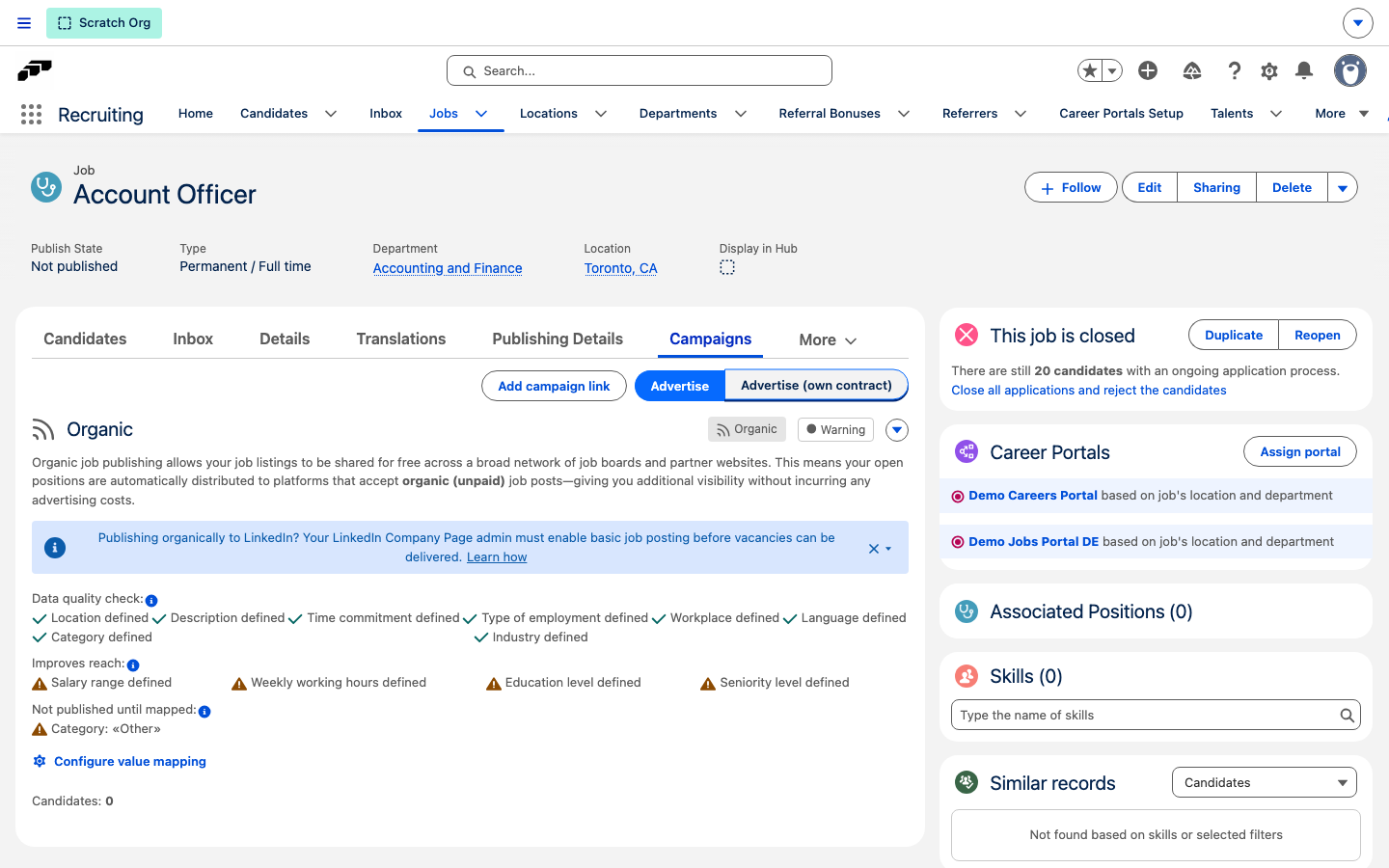1389x868 pixels.
Task: Click the Demo Careers Portal status icon
Action: coord(958,497)
